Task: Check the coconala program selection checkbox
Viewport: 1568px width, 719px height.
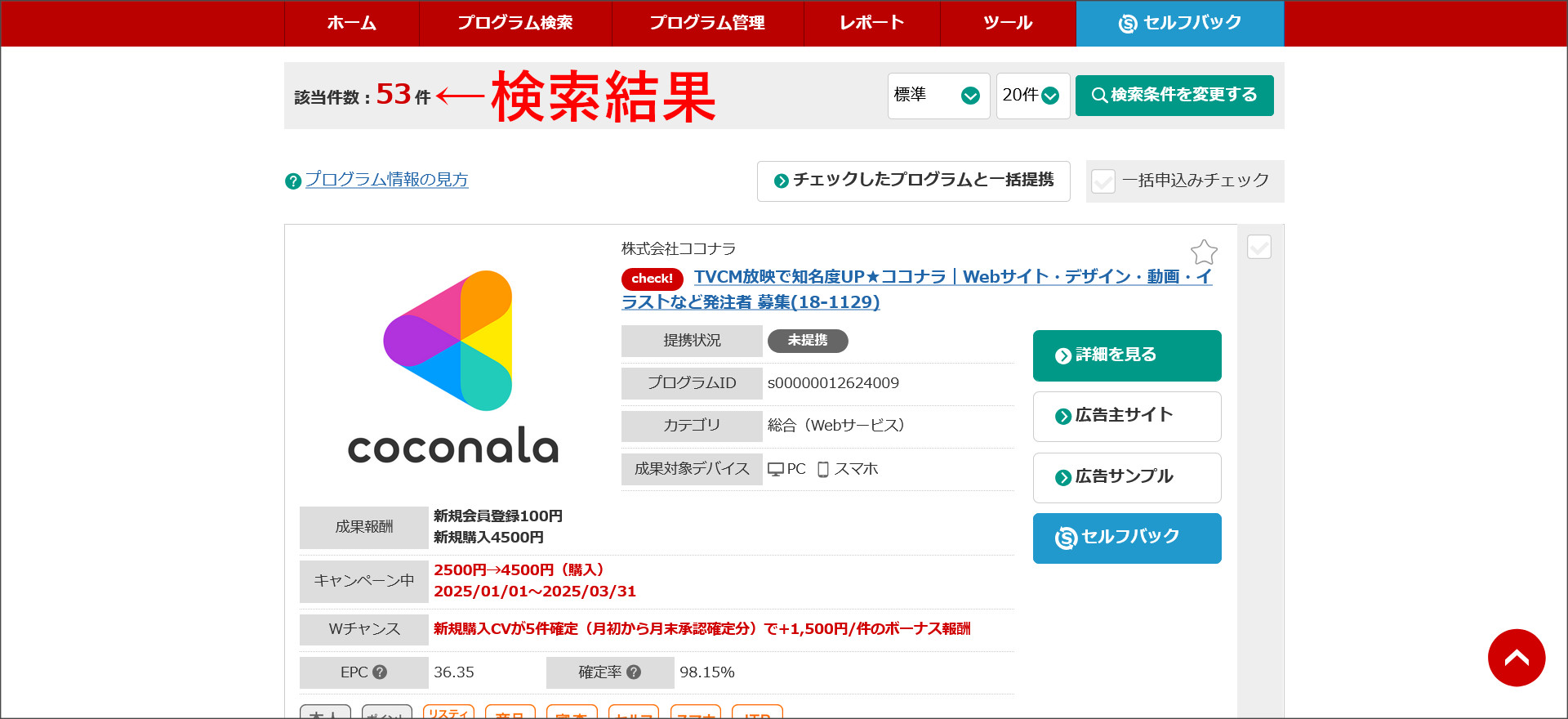Action: [1259, 247]
